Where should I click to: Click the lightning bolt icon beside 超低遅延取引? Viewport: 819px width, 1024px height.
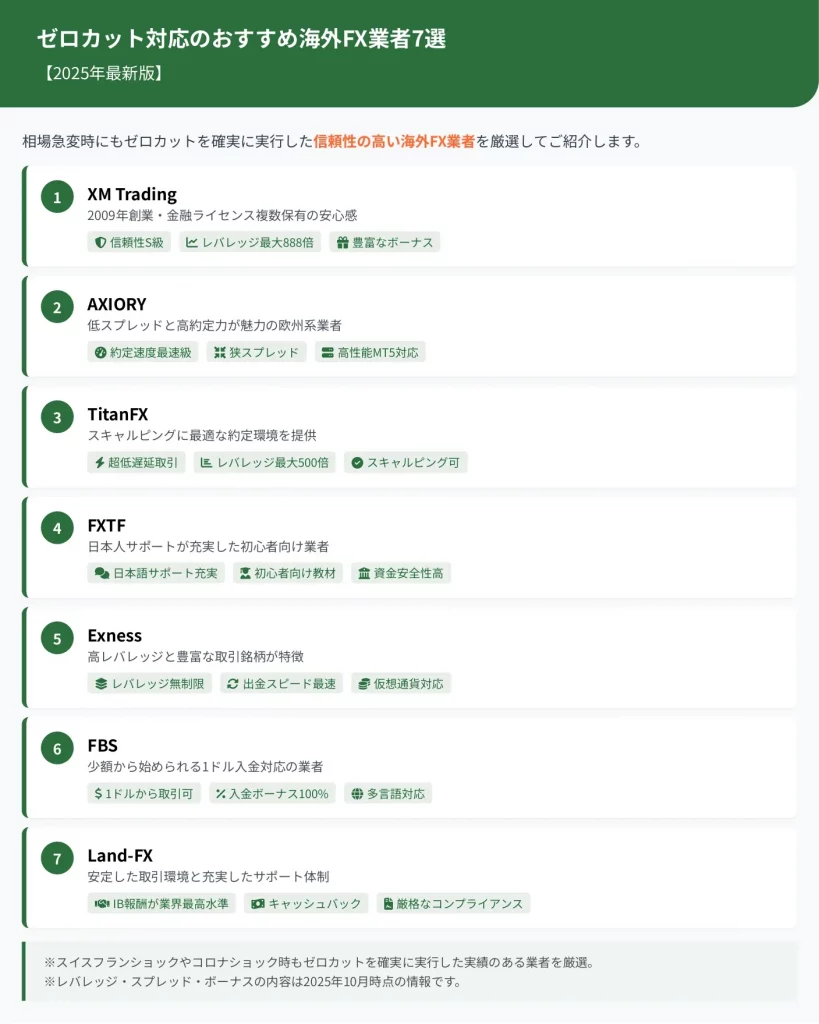(100, 463)
